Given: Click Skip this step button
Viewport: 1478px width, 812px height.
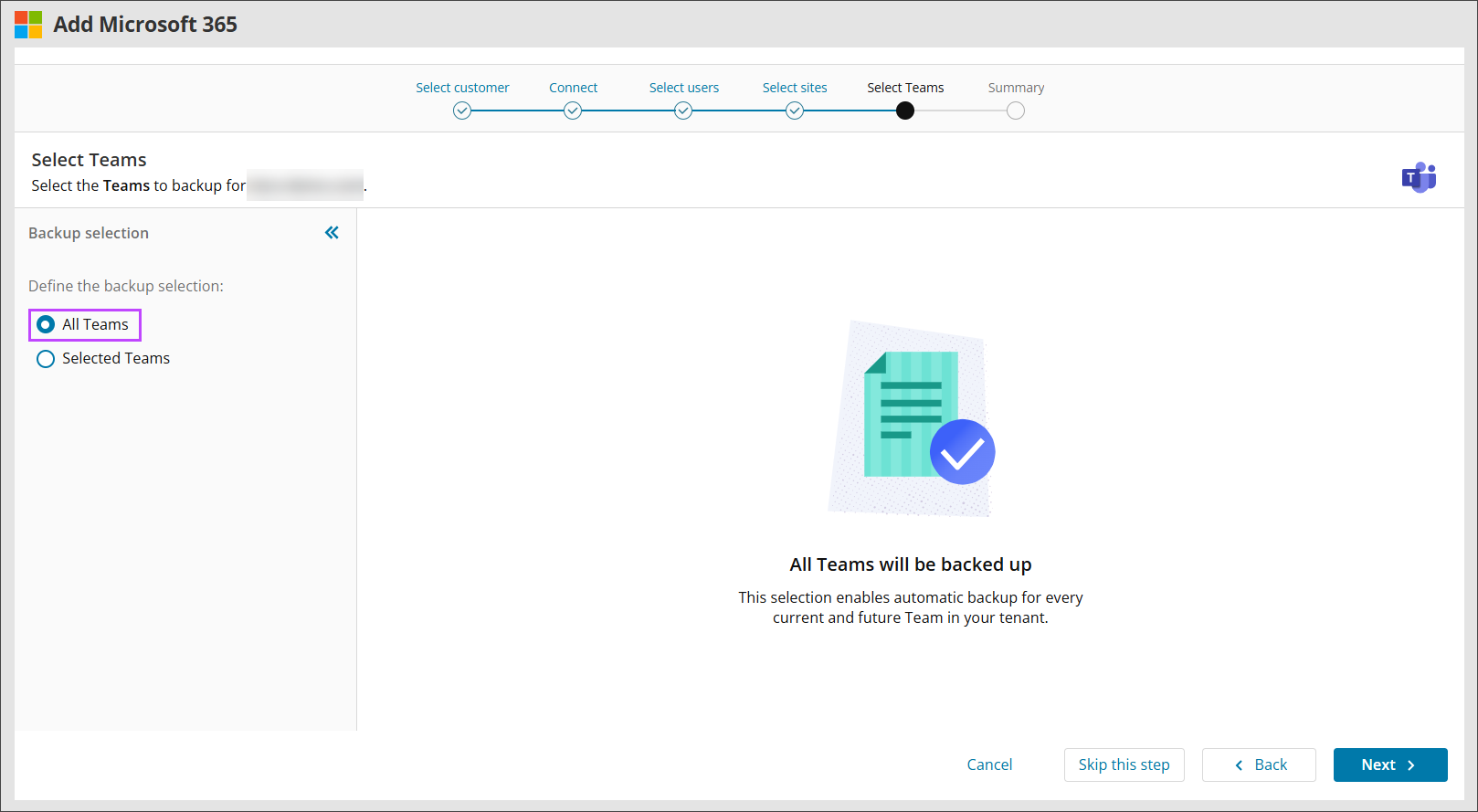Looking at the screenshot, I should pos(1124,765).
